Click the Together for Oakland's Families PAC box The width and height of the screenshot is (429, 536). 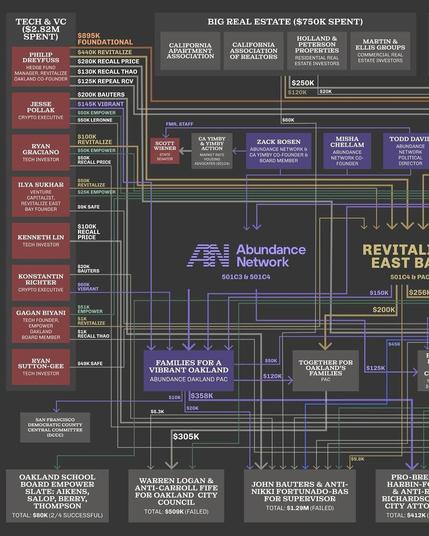(x=326, y=371)
